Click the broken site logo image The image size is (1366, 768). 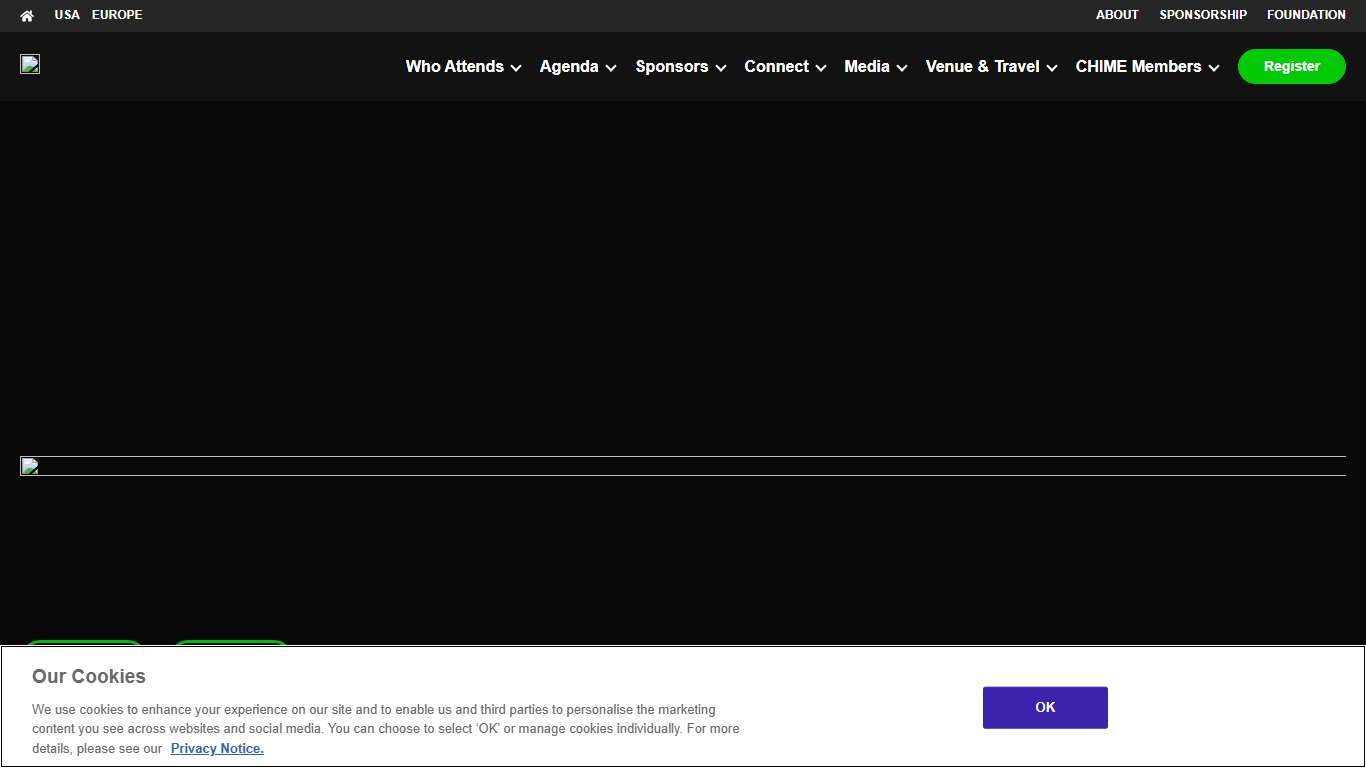(x=30, y=65)
